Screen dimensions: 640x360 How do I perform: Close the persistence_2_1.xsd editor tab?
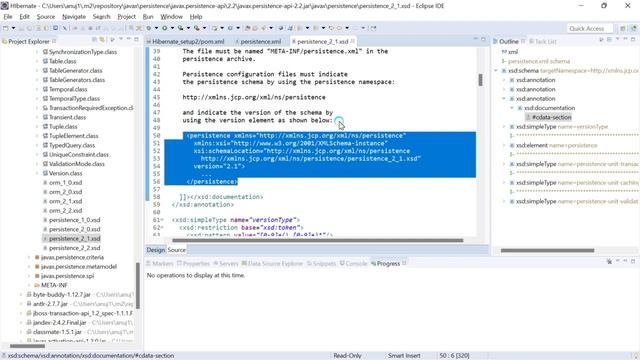coord(353,41)
